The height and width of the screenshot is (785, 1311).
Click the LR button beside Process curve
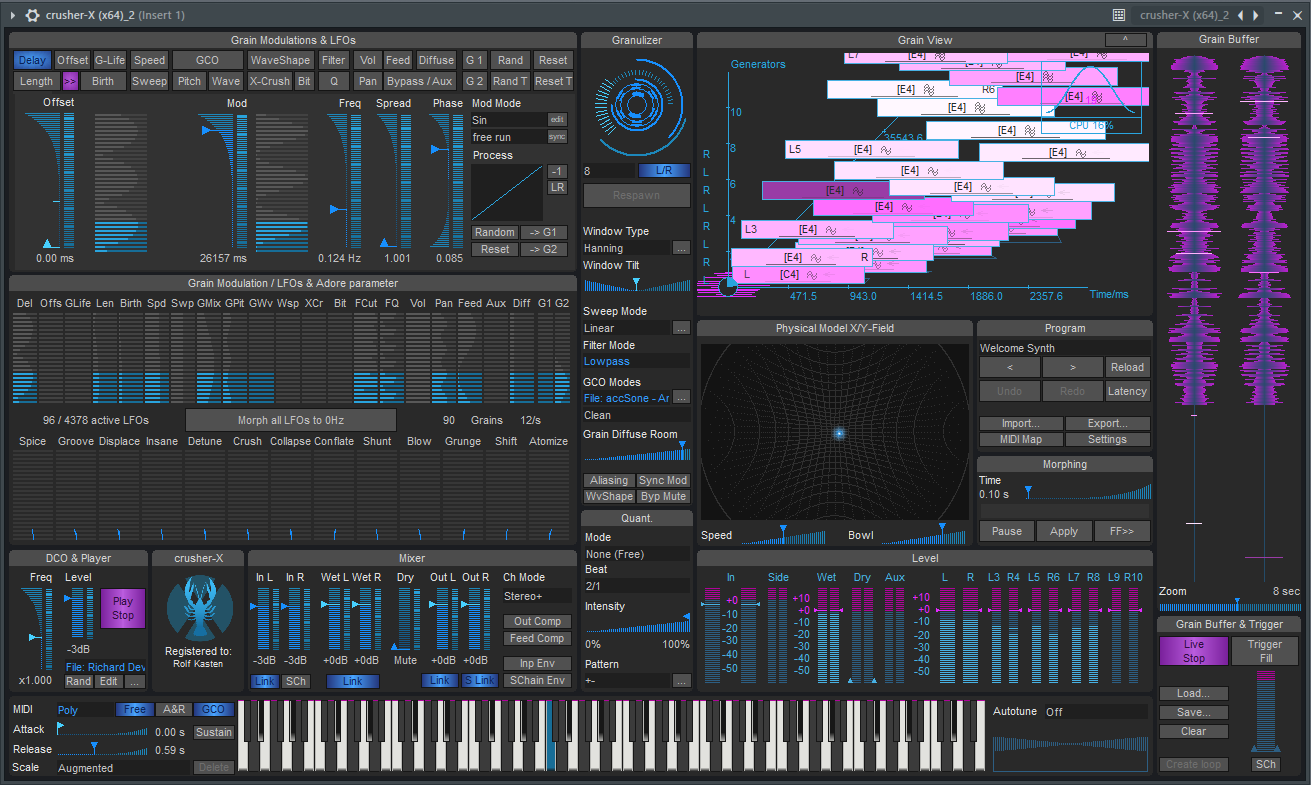coord(558,187)
